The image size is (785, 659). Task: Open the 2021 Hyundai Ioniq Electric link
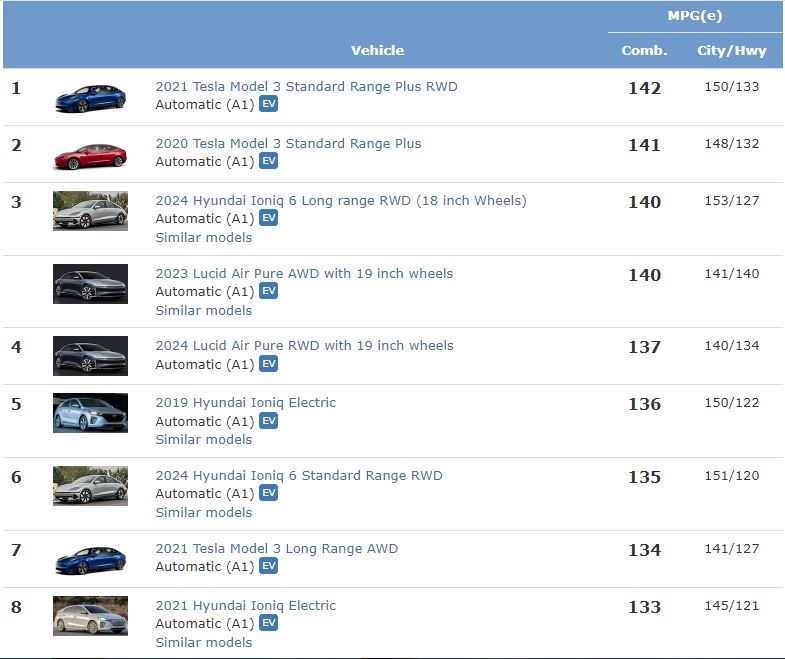coord(246,606)
